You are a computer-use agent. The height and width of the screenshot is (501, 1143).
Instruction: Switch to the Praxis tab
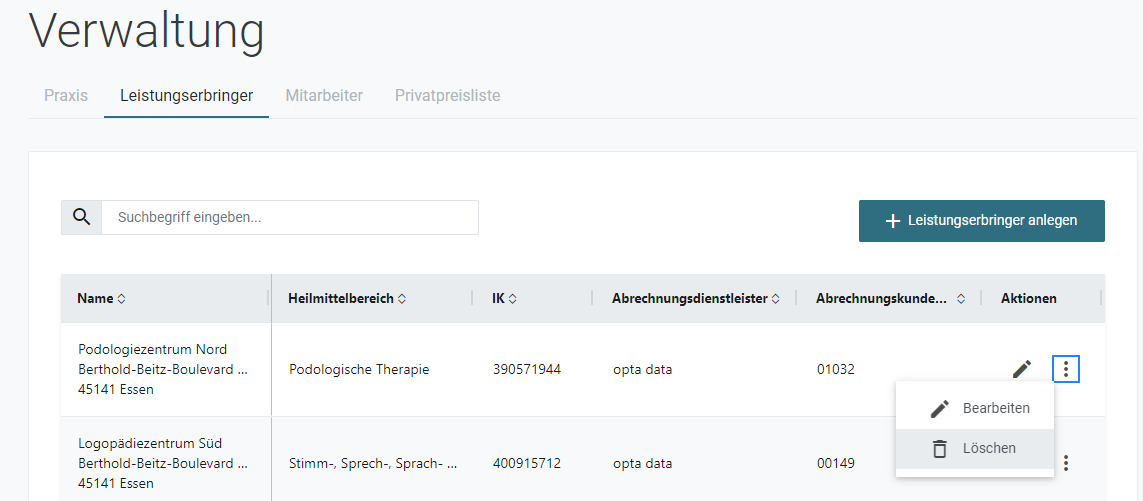point(66,96)
